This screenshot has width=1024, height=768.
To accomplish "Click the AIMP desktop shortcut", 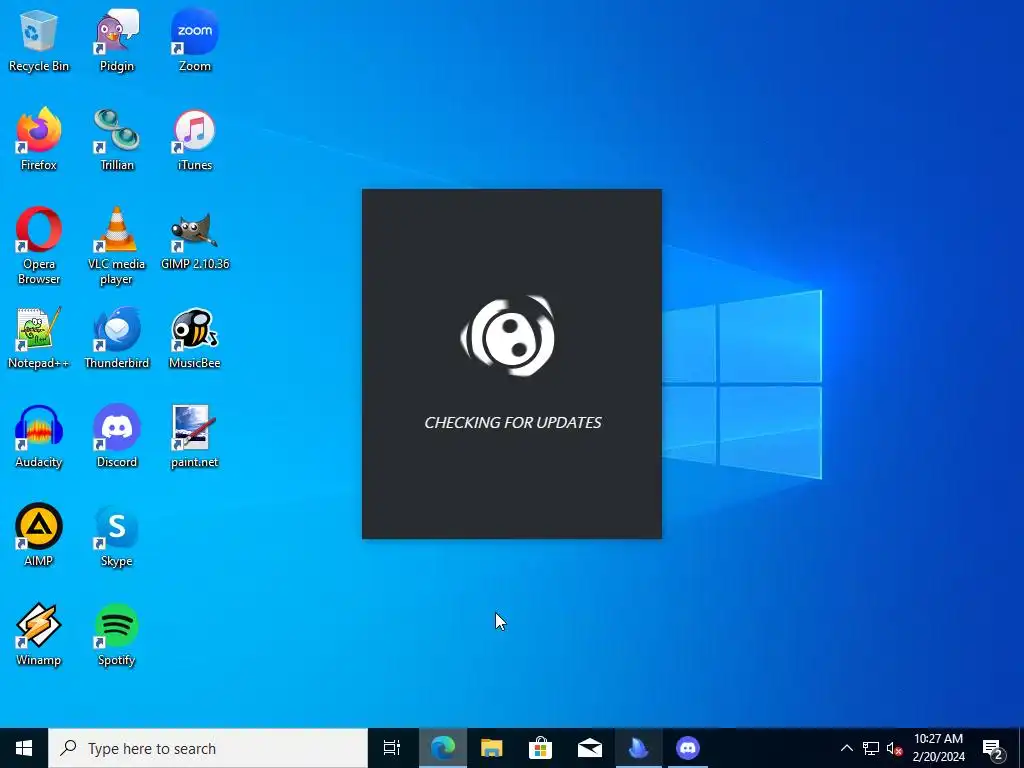I will 39,536.
